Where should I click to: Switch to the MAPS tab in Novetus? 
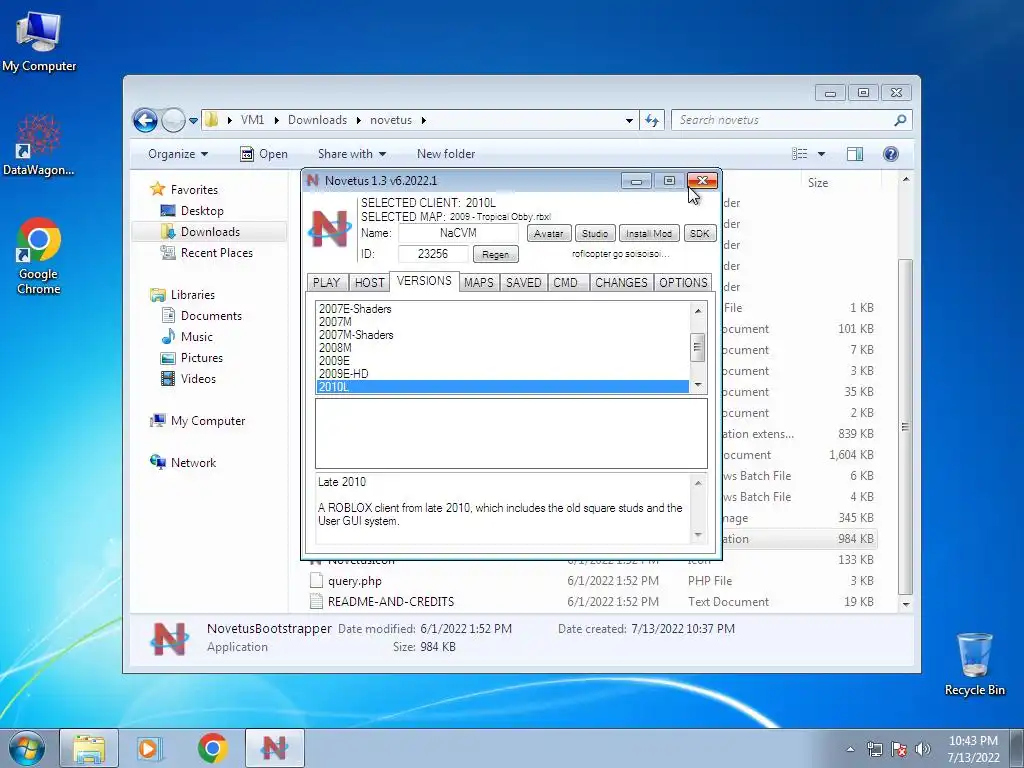click(479, 283)
